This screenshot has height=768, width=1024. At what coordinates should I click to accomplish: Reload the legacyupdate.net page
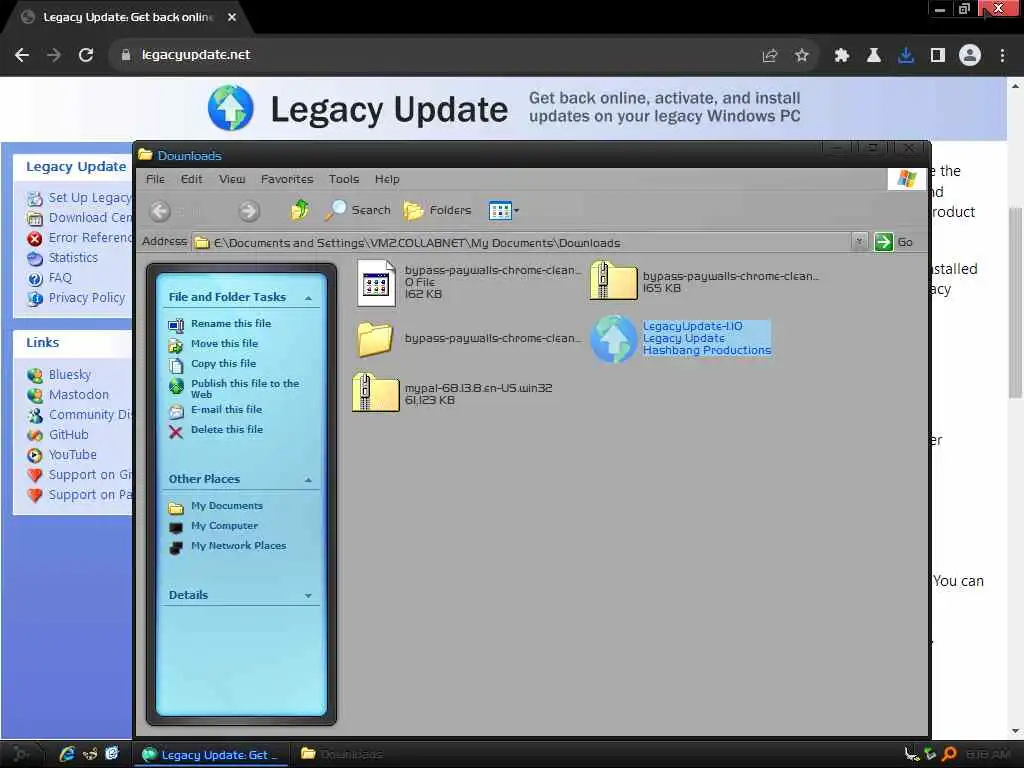tap(86, 55)
